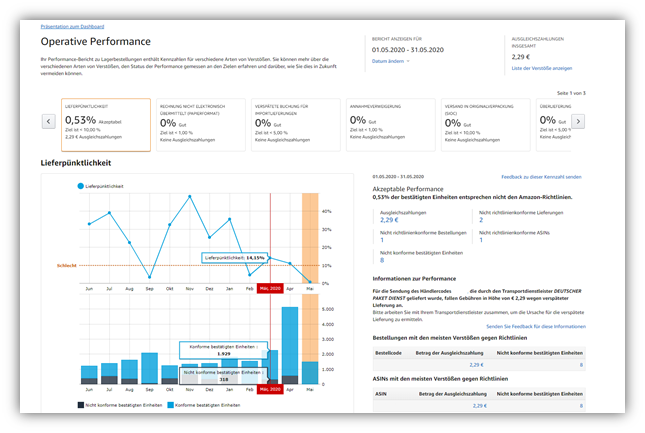
Task: Click the Seite 1 von 3 page indicator
Action: tap(571, 93)
